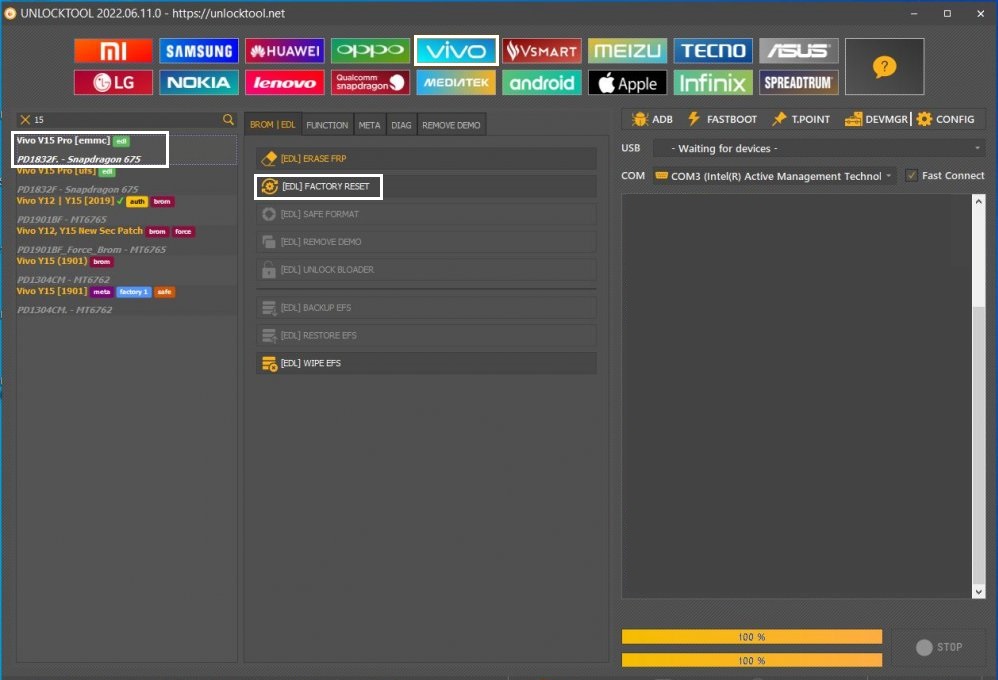The height and width of the screenshot is (680, 998).
Task: Run [EDL] FACTORY RESET
Action: tap(426, 187)
